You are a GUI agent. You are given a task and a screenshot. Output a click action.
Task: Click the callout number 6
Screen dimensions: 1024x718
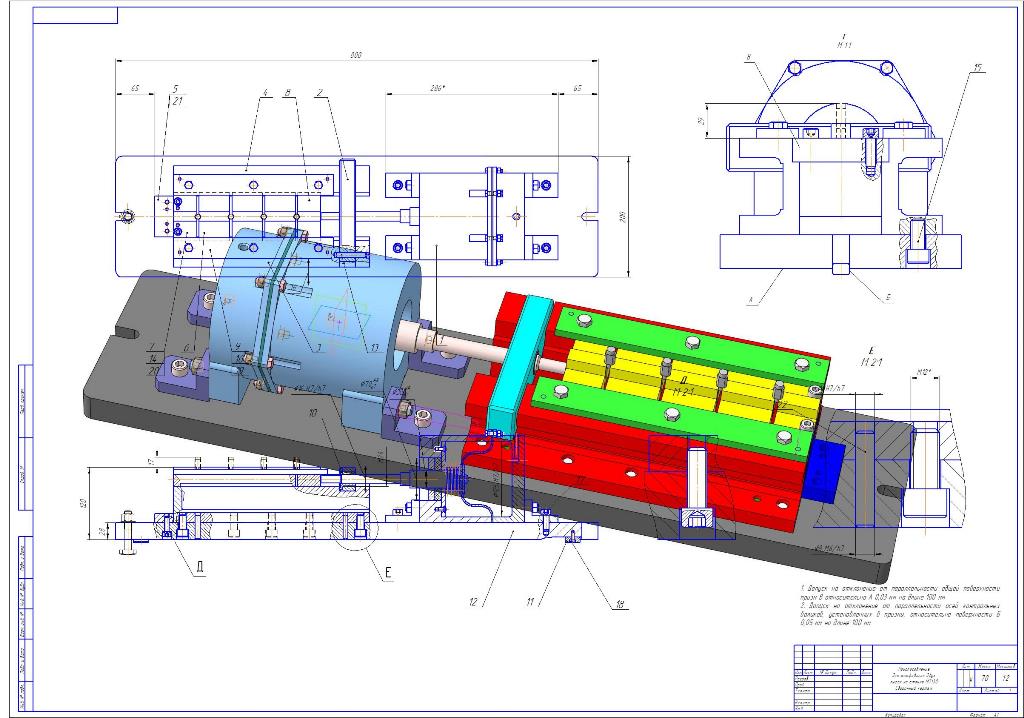pos(186,348)
